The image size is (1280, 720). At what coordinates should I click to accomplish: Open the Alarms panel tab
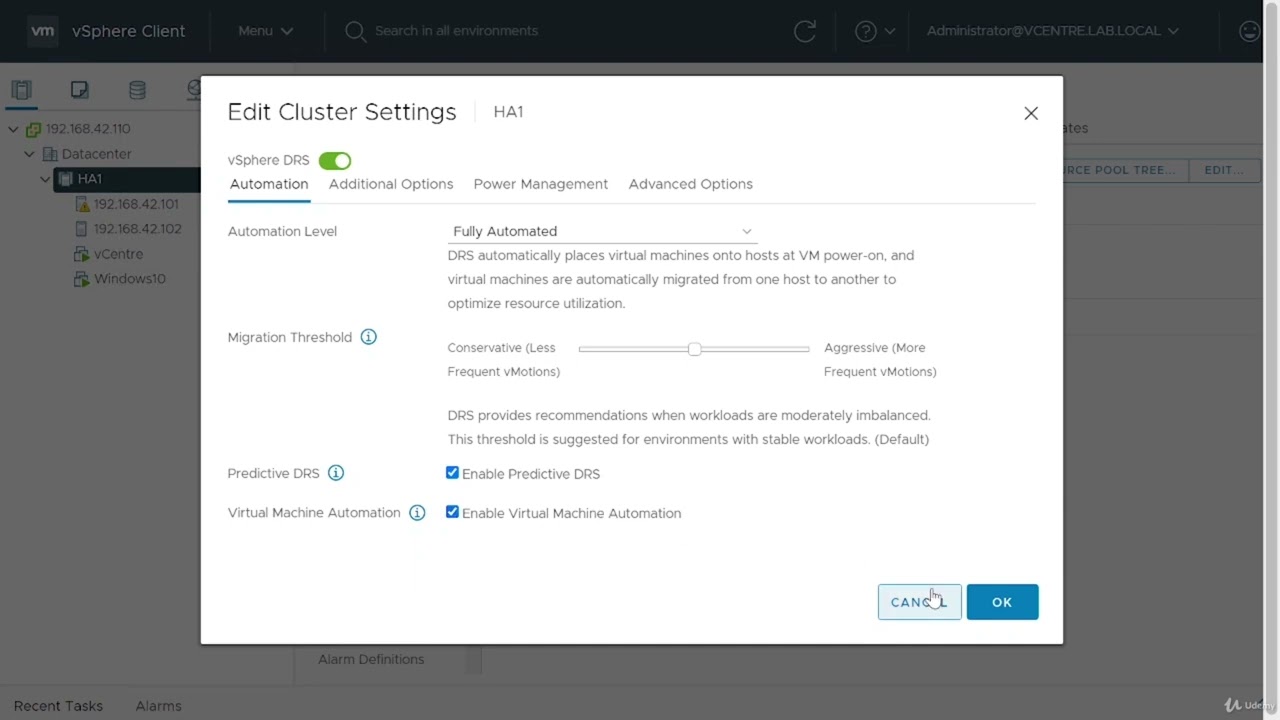(158, 706)
